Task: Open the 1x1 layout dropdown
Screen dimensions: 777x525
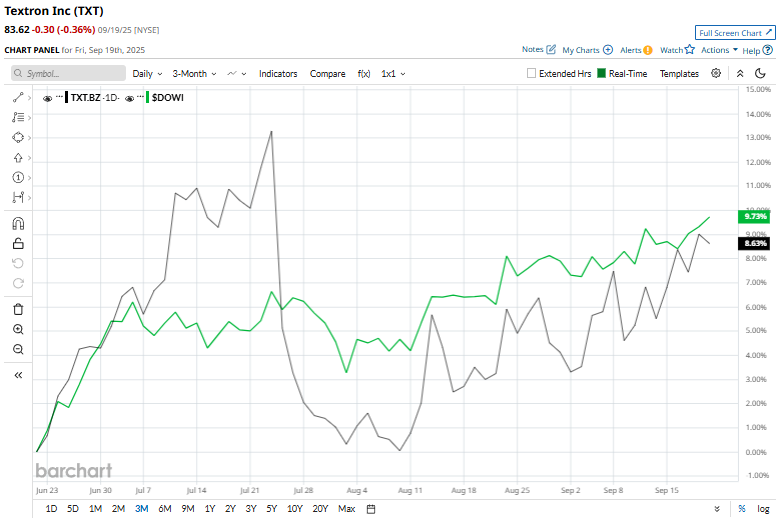Action: tap(393, 73)
